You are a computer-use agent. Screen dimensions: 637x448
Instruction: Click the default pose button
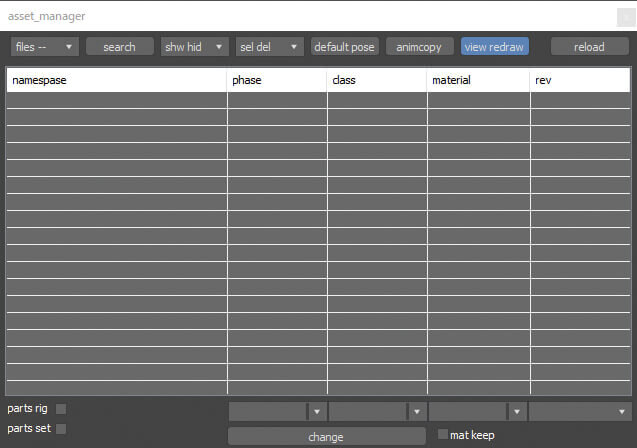344,47
